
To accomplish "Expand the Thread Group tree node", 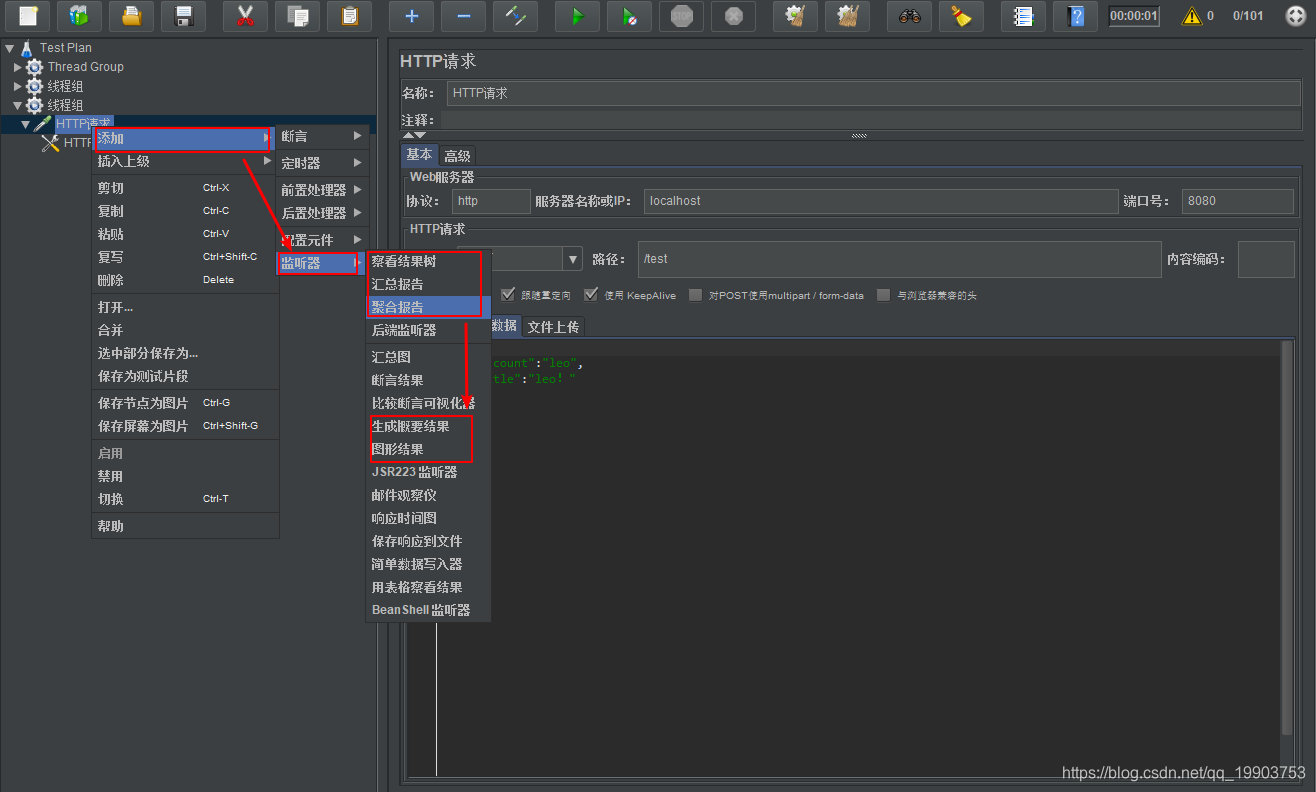I will click(x=17, y=67).
